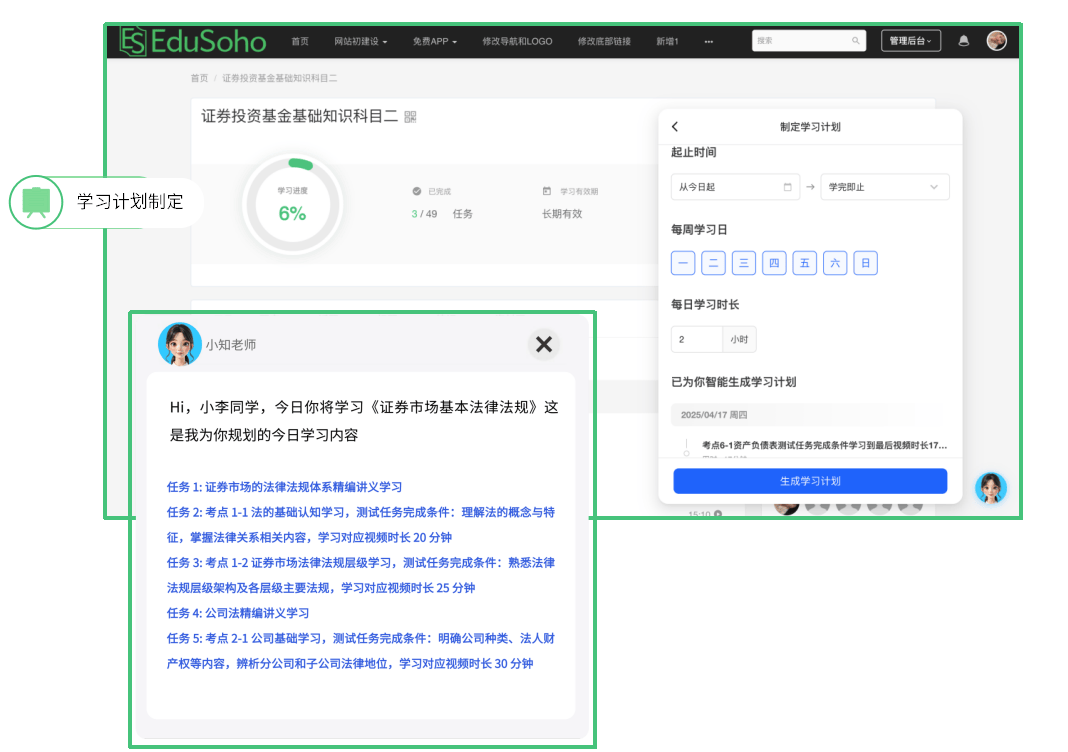The image size is (1068, 752).
Task: Close the 小知老师 chat popup
Action: point(543,345)
